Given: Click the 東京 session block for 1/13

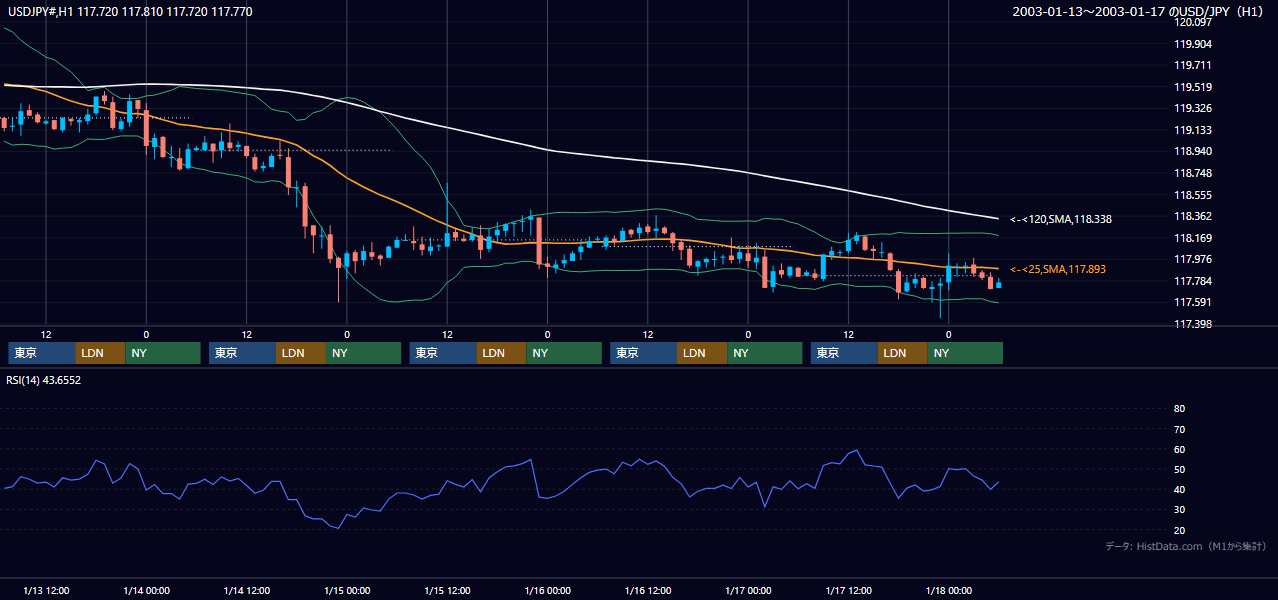Looking at the screenshot, I should tap(42, 353).
